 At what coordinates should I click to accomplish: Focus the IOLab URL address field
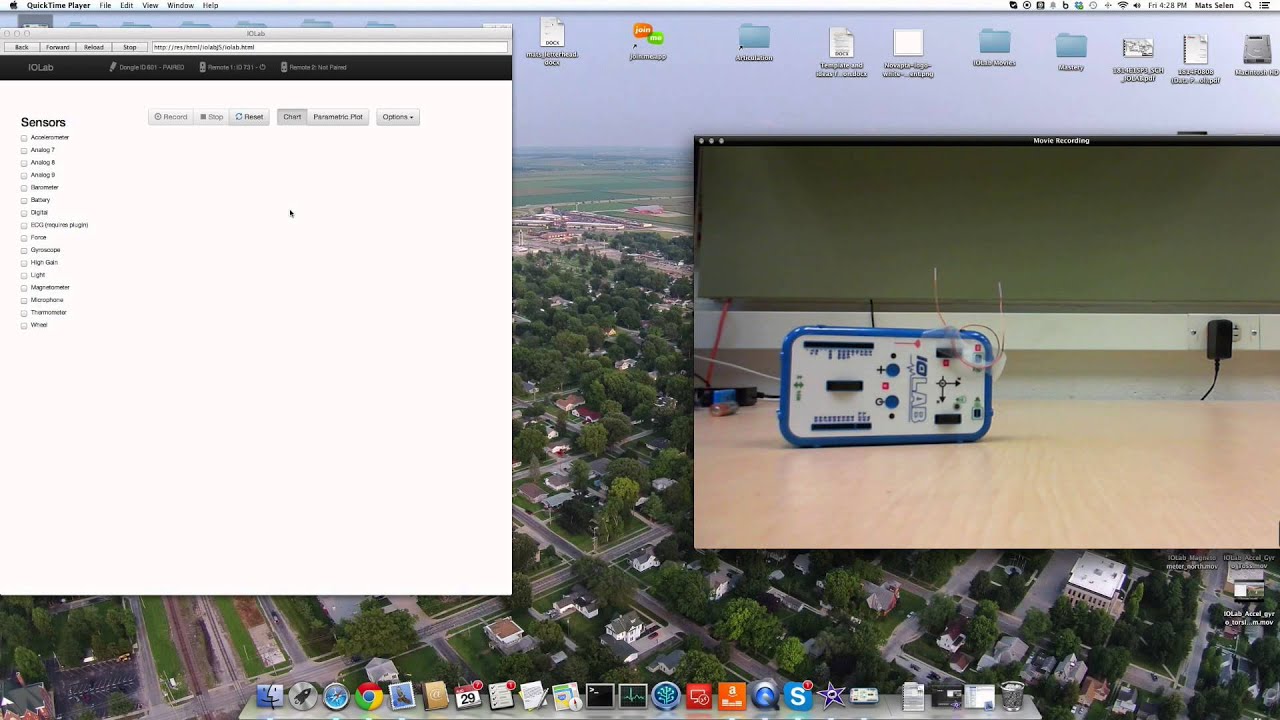coord(329,47)
